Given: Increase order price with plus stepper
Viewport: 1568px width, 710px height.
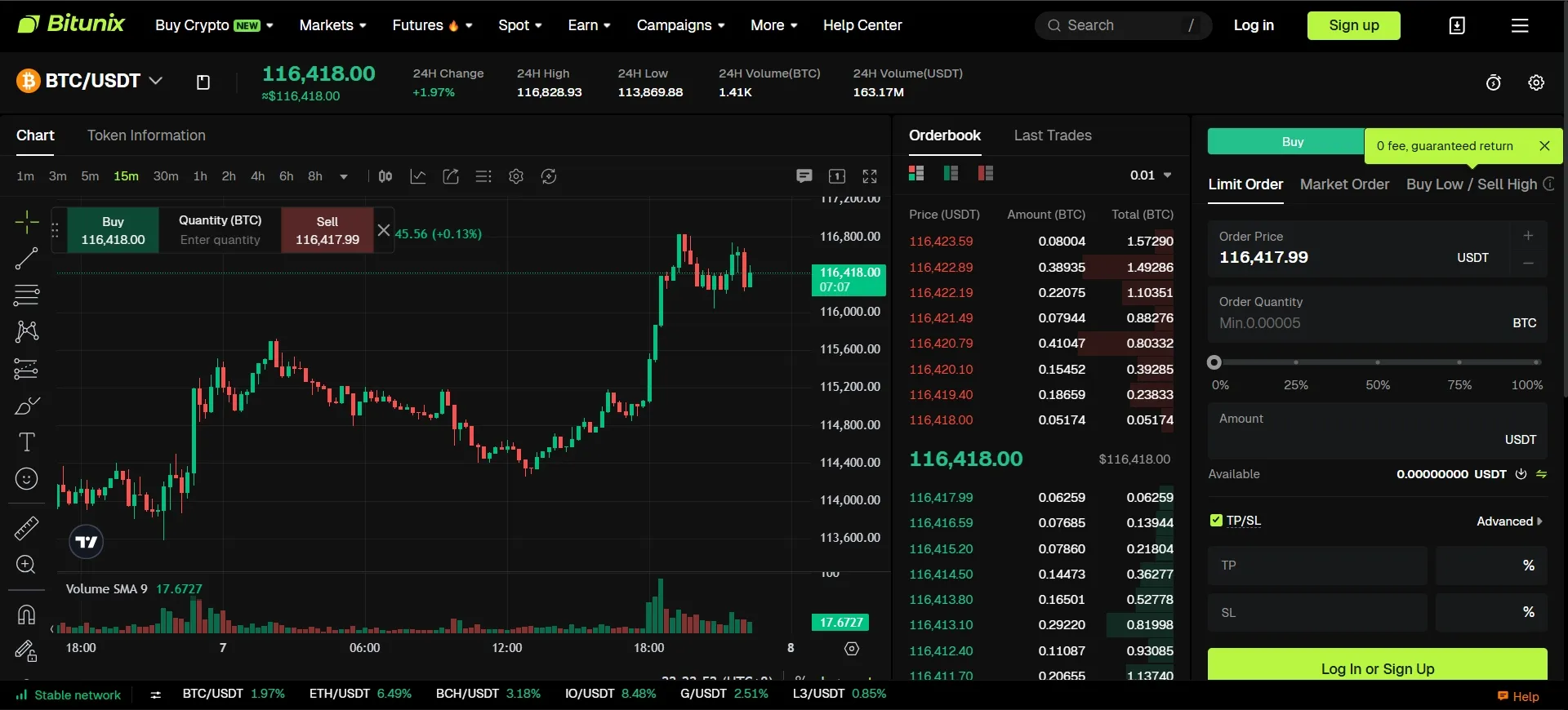Looking at the screenshot, I should pos(1528,236).
